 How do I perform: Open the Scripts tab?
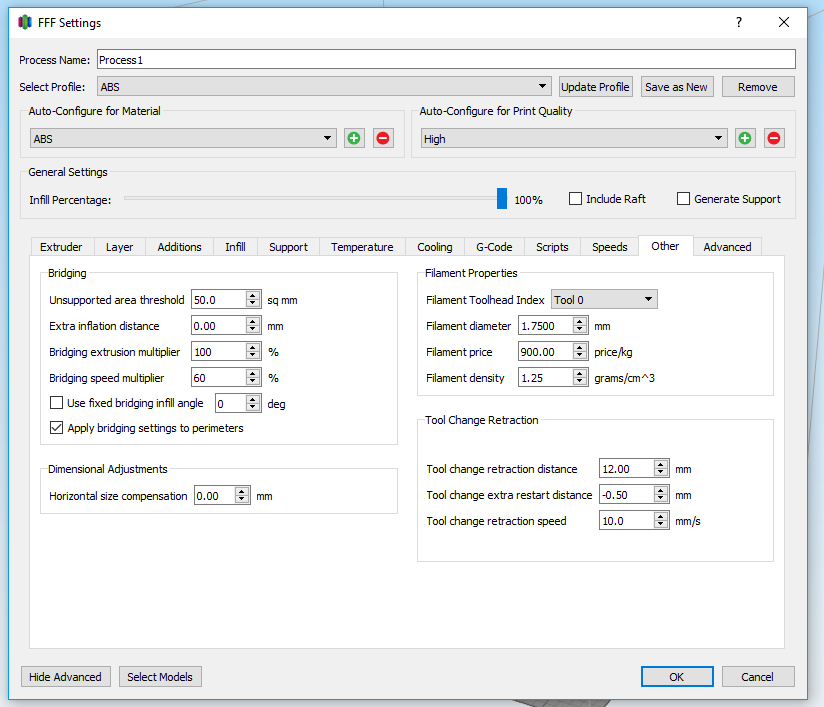(x=552, y=247)
